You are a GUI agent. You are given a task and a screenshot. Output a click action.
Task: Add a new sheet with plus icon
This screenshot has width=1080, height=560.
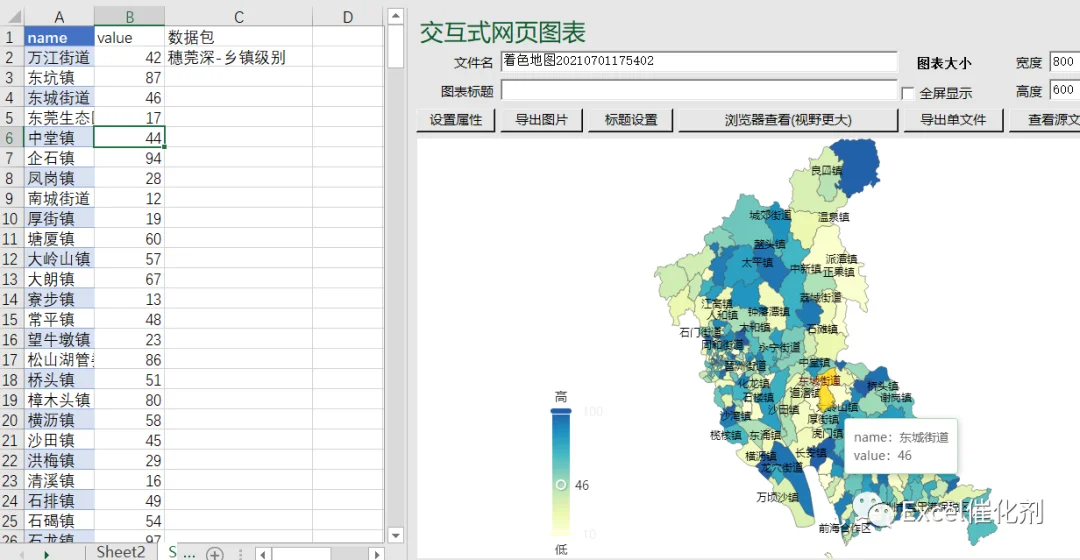pos(215,553)
